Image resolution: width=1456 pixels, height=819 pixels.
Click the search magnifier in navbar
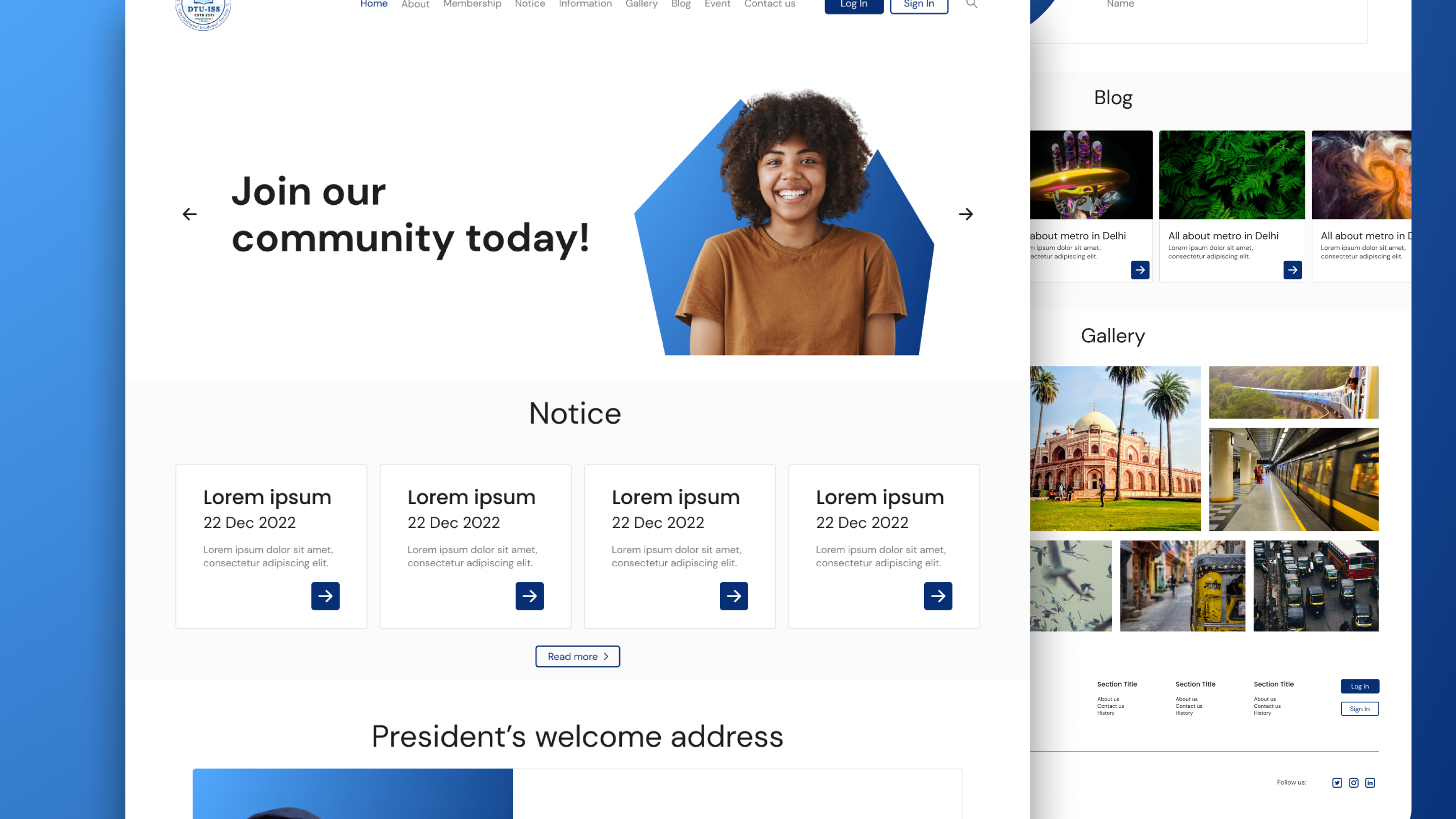(971, 4)
